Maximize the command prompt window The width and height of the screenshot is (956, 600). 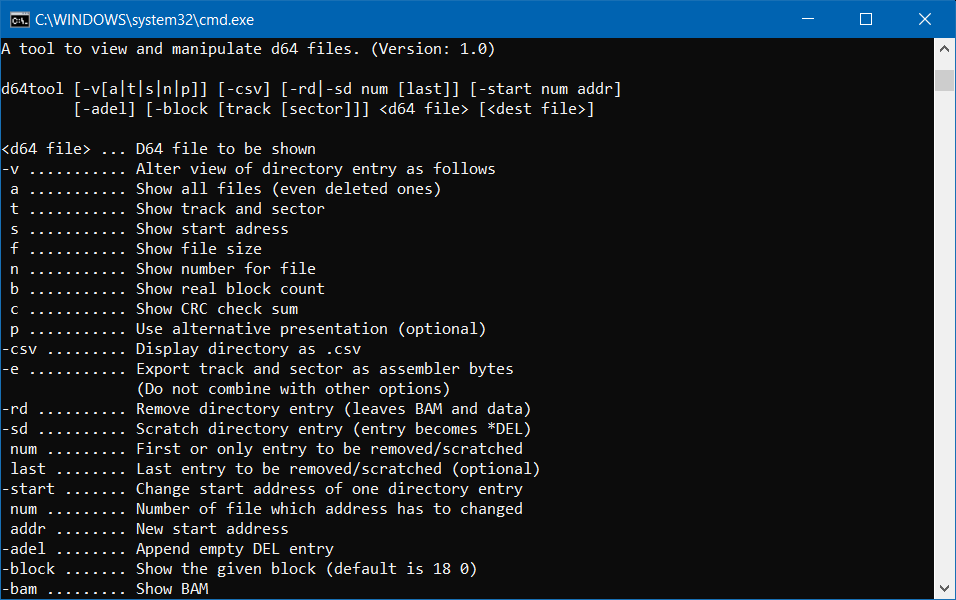866,20
